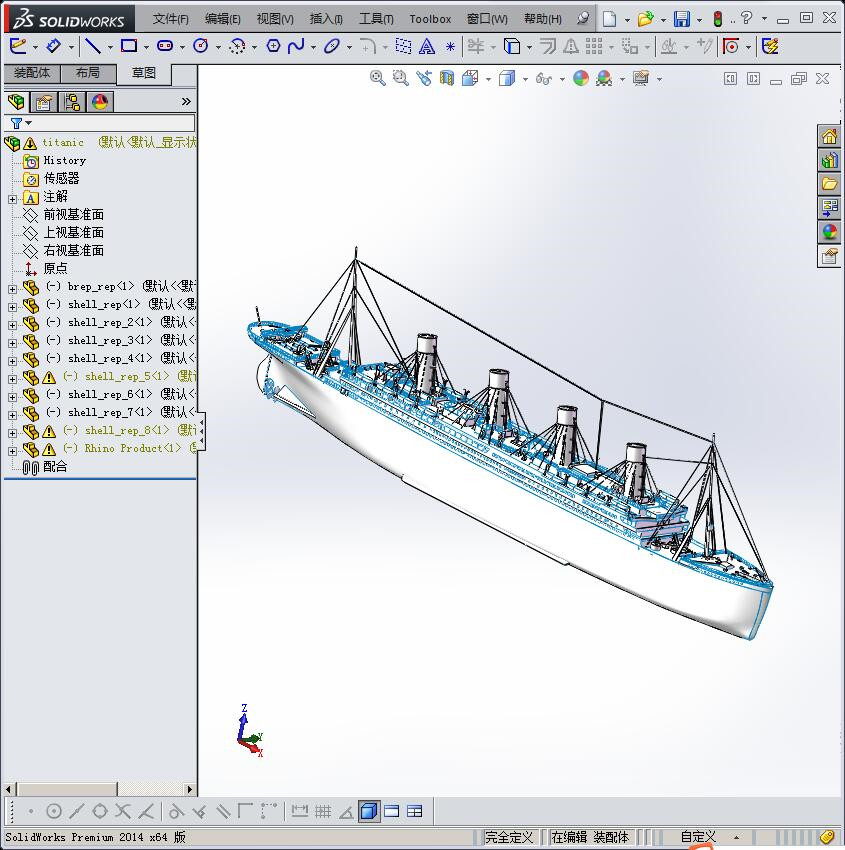
Task: Expand the brep_rep<1> component node
Action: pos(12,289)
